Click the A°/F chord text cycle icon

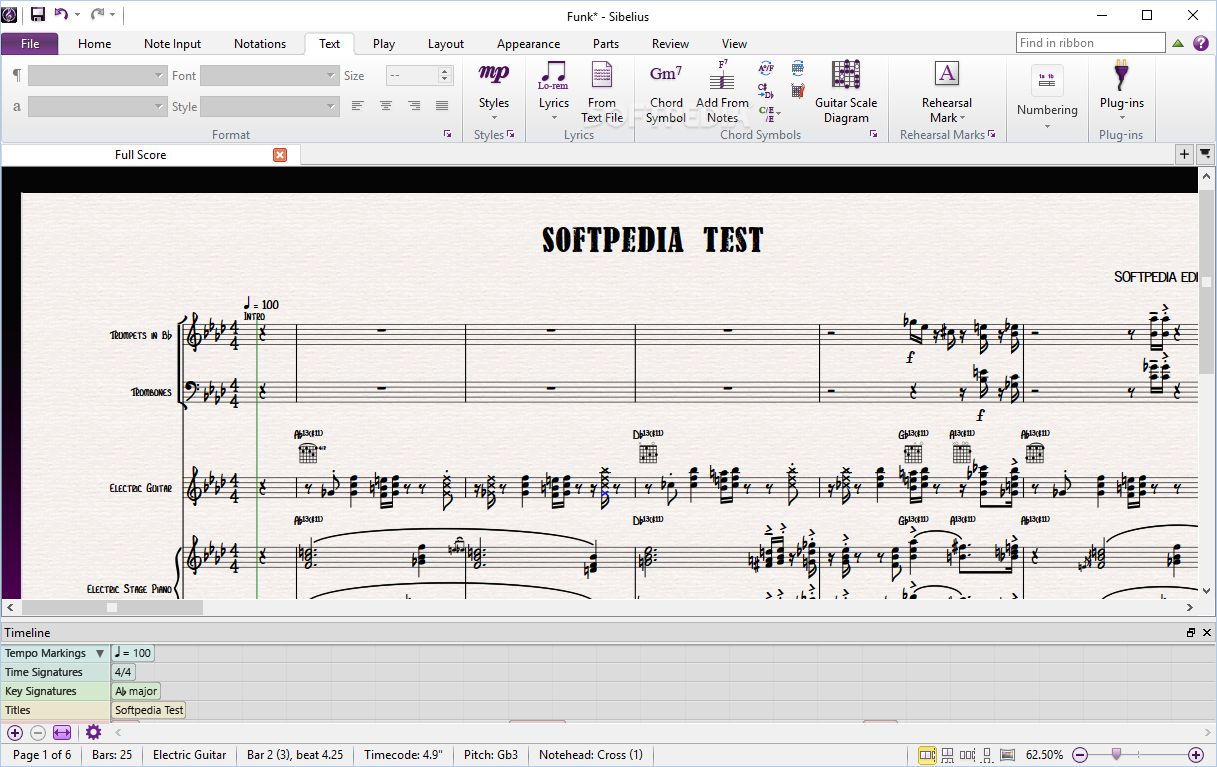766,68
